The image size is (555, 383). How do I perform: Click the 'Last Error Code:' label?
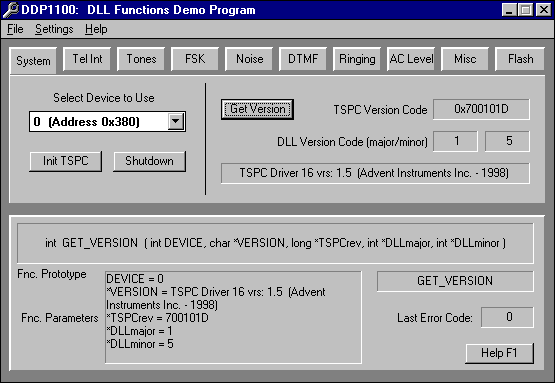pos(435,318)
